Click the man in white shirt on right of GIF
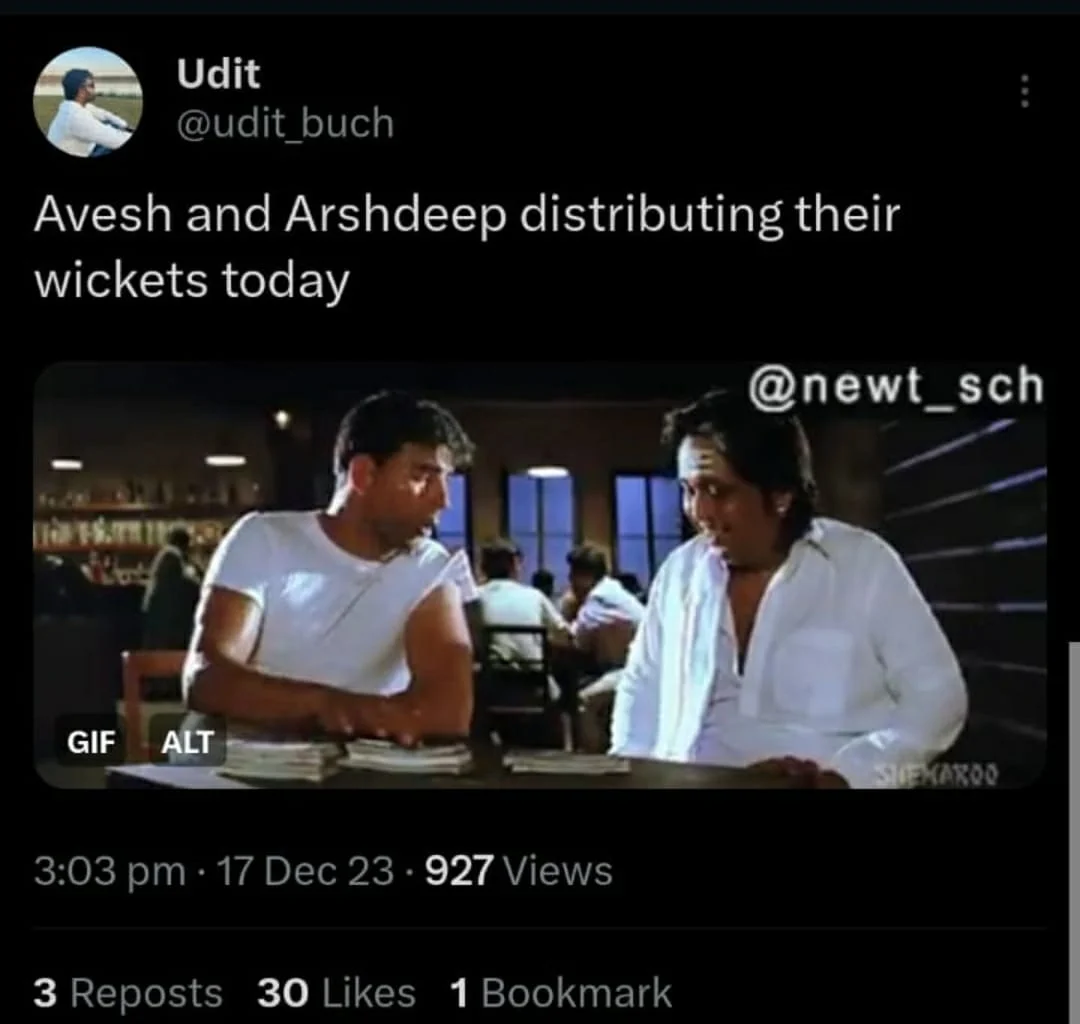This screenshot has width=1080, height=1024. click(x=785, y=585)
